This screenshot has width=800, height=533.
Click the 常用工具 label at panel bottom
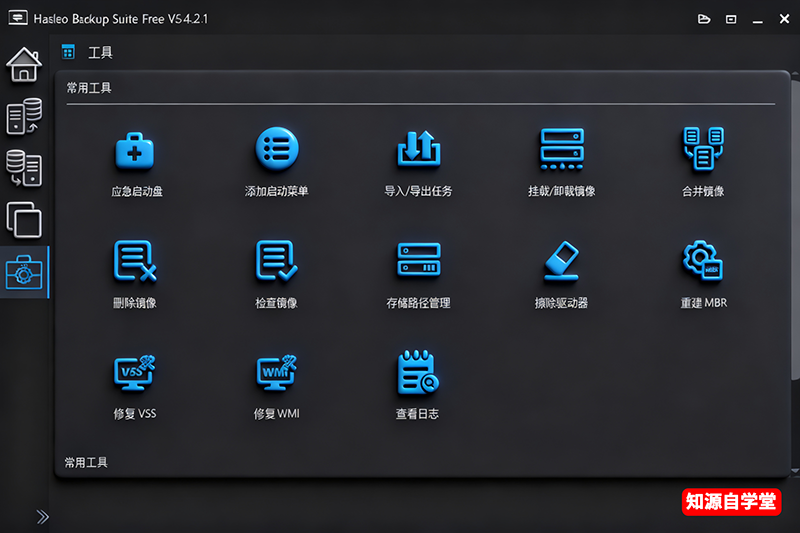coord(86,463)
